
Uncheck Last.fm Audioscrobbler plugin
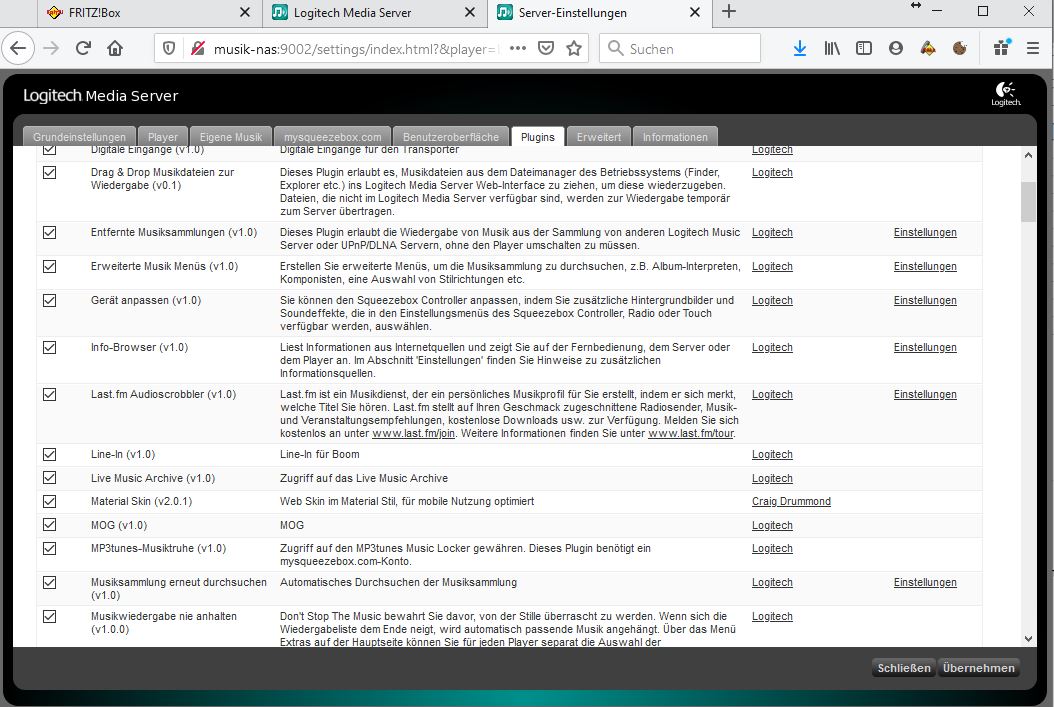coord(50,394)
